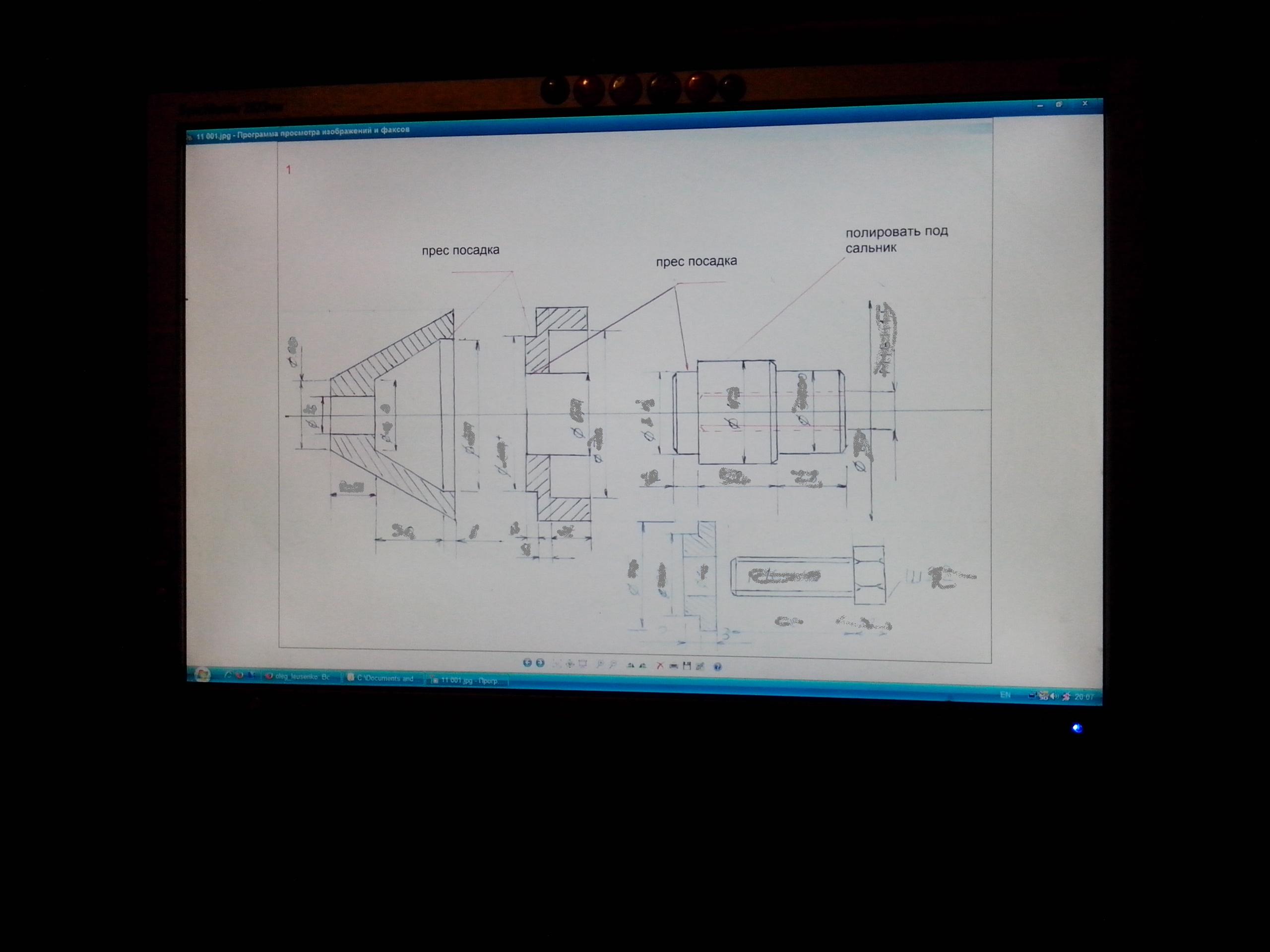Save a copy with floppy icon
1270x952 pixels.
pos(687,666)
